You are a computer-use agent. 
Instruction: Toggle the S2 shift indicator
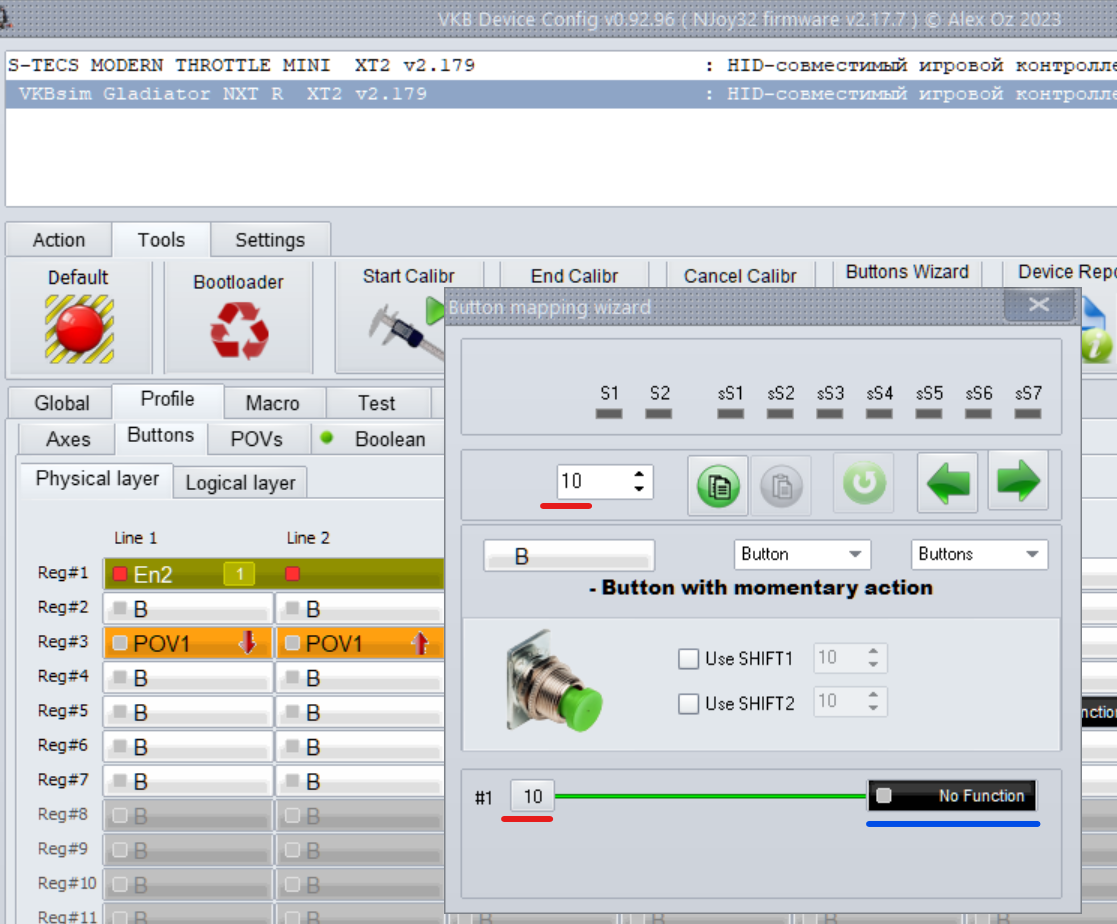click(x=659, y=413)
